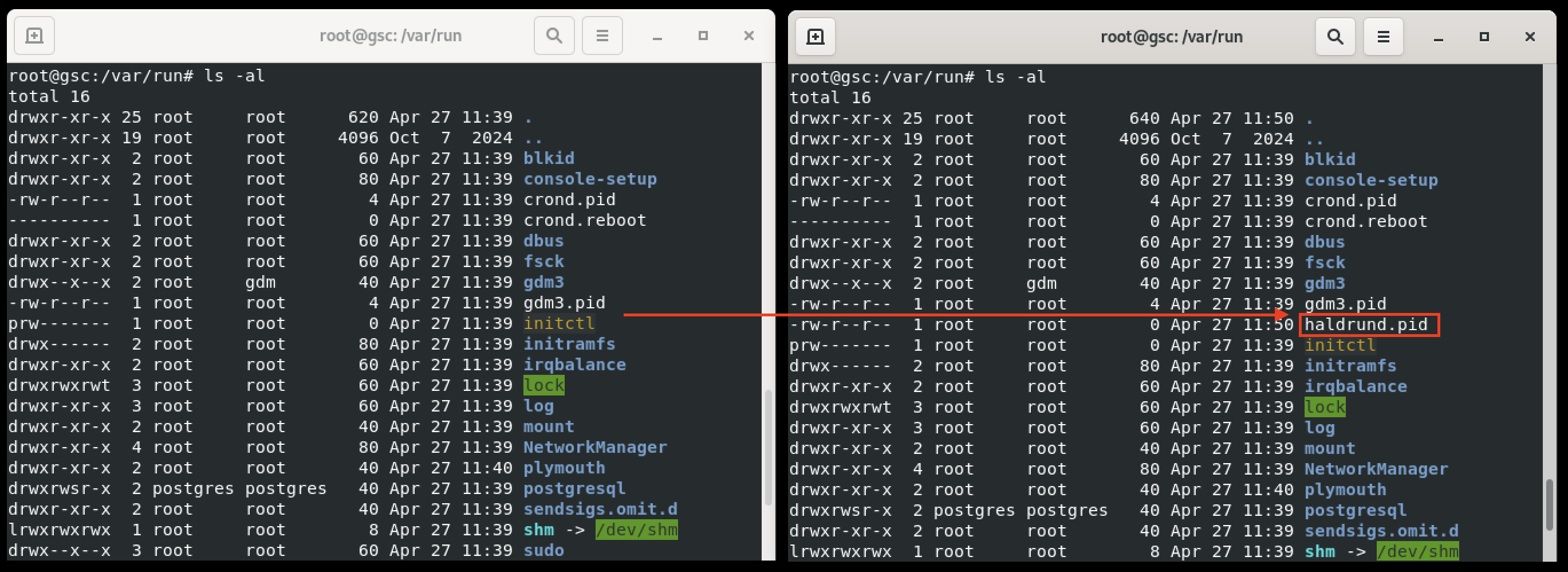Click plymouth in left terminal
1568x572 pixels.
[564, 468]
